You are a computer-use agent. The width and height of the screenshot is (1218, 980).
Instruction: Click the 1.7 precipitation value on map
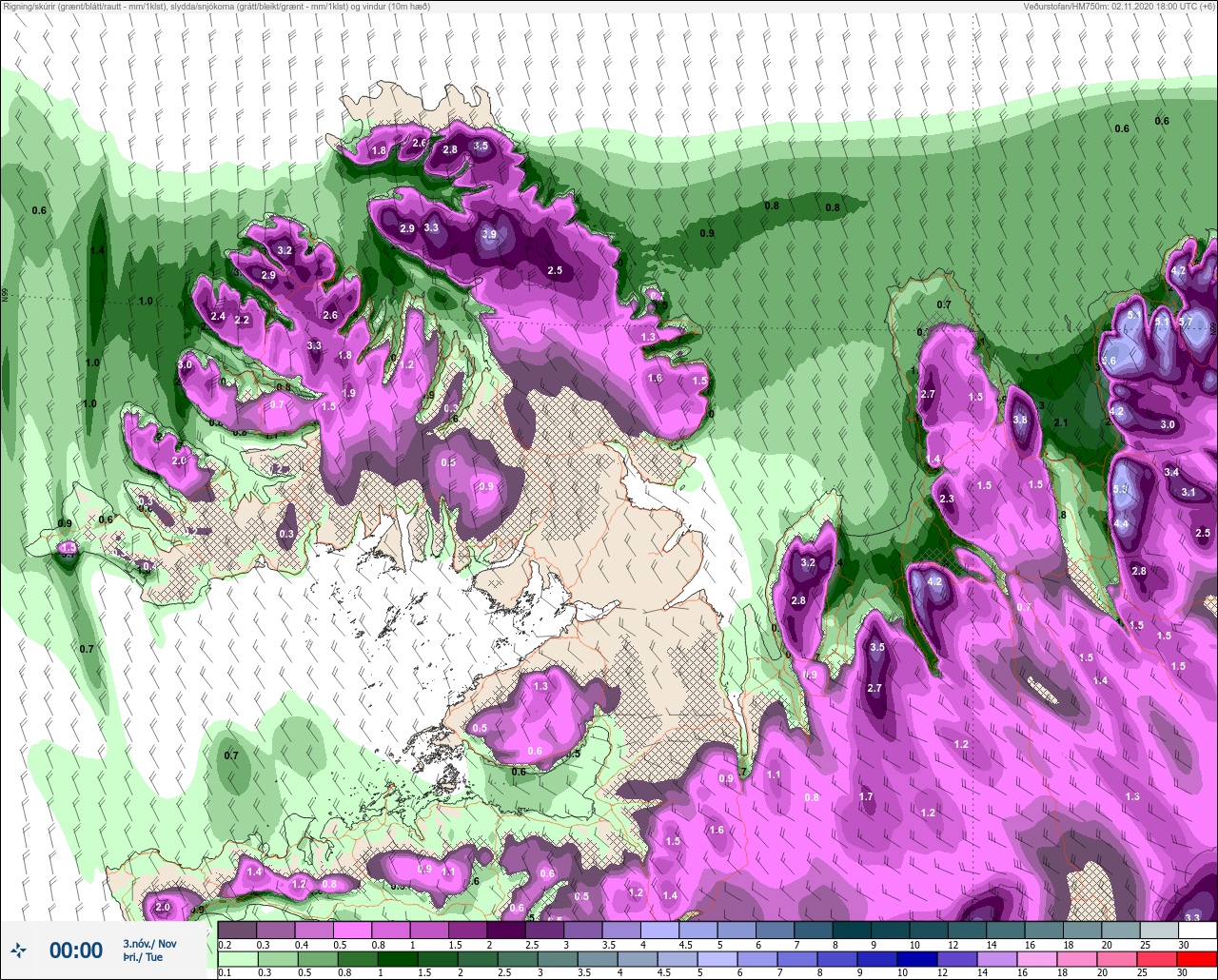click(866, 796)
